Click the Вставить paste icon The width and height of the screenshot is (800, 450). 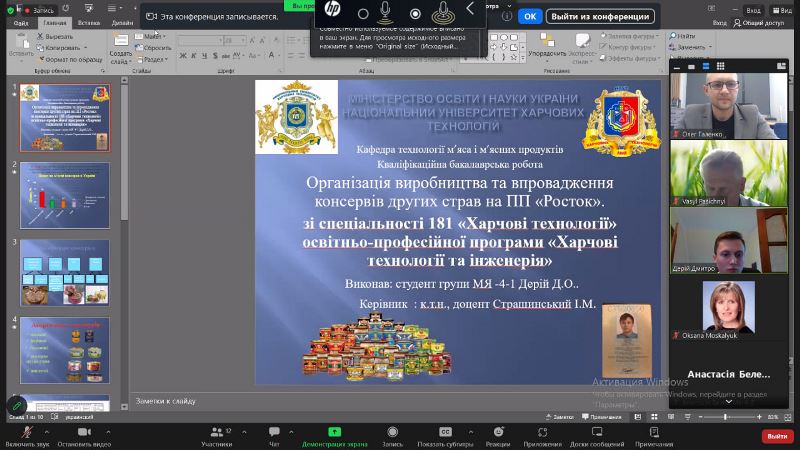(x=21, y=43)
